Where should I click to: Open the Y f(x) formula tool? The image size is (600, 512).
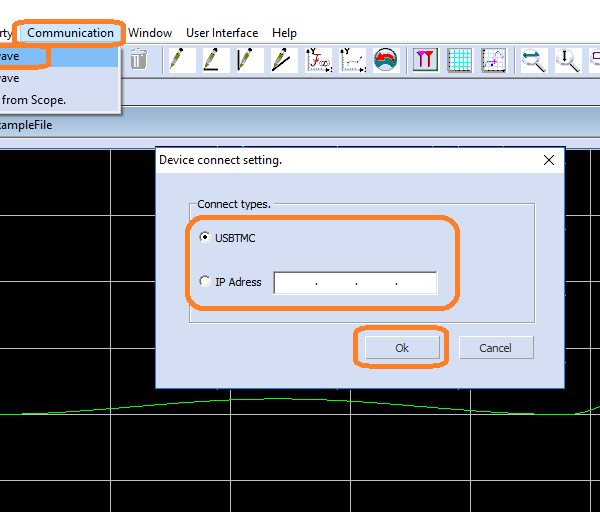pyautogui.click(x=319, y=60)
